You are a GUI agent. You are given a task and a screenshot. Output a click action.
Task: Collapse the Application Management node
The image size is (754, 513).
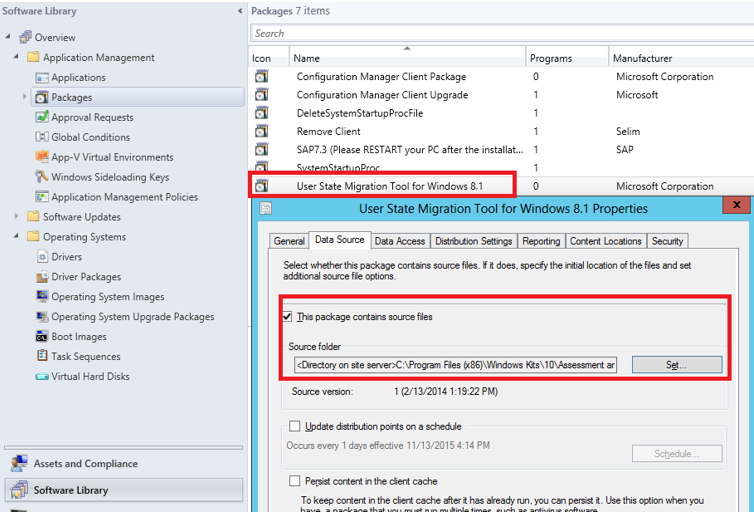(16, 56)
